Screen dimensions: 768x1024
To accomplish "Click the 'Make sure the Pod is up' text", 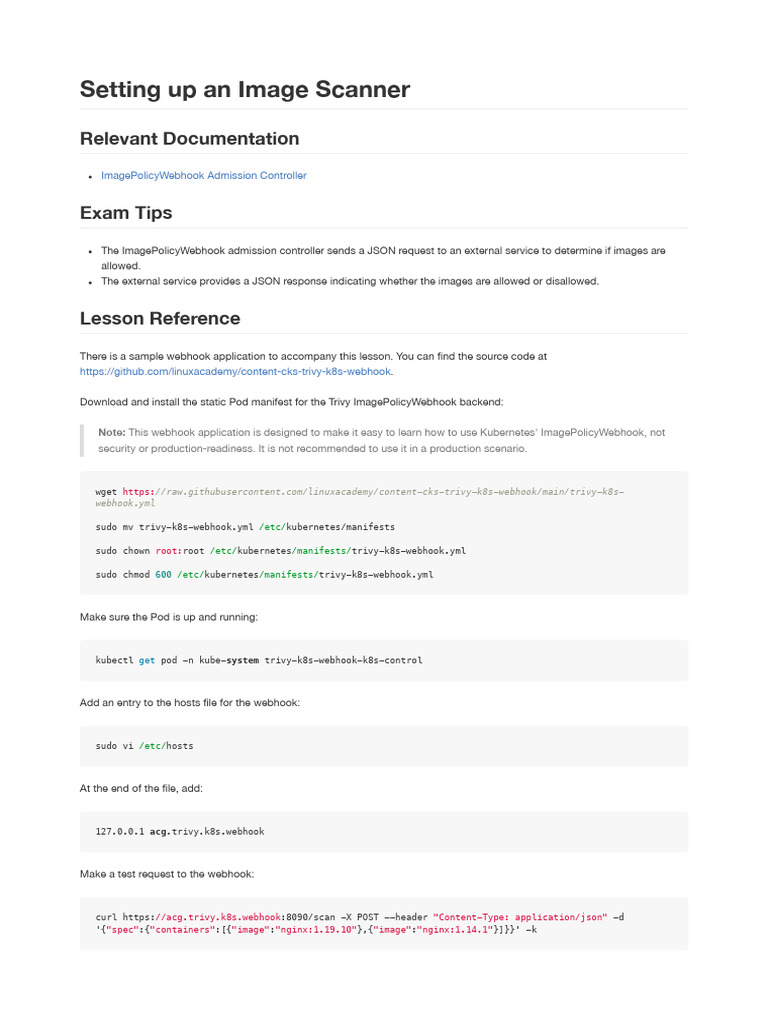I will pos(168,617).
